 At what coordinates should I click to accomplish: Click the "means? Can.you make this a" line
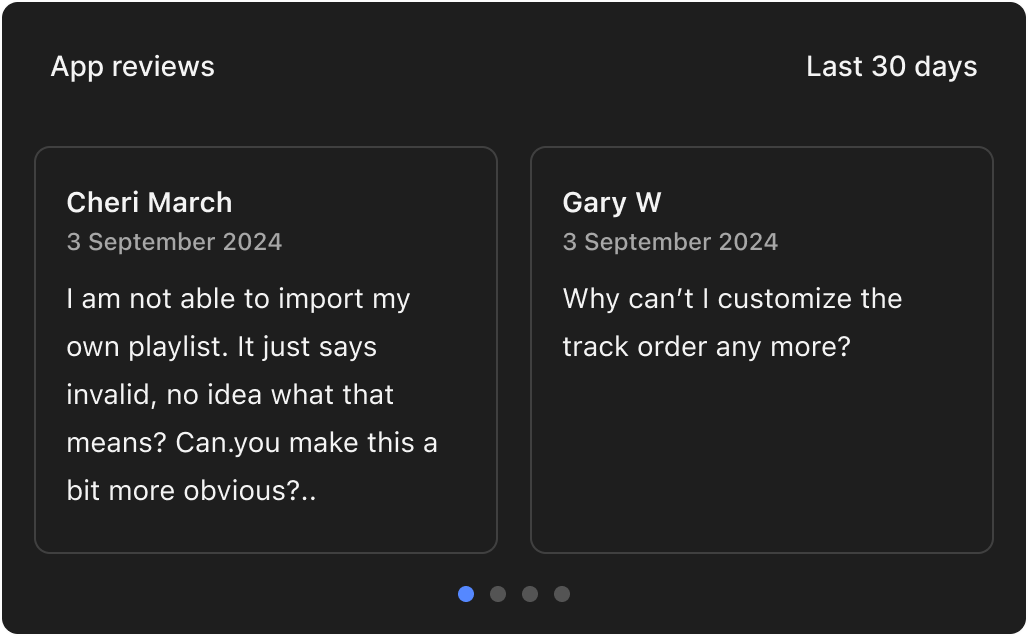tap(252, 443)
